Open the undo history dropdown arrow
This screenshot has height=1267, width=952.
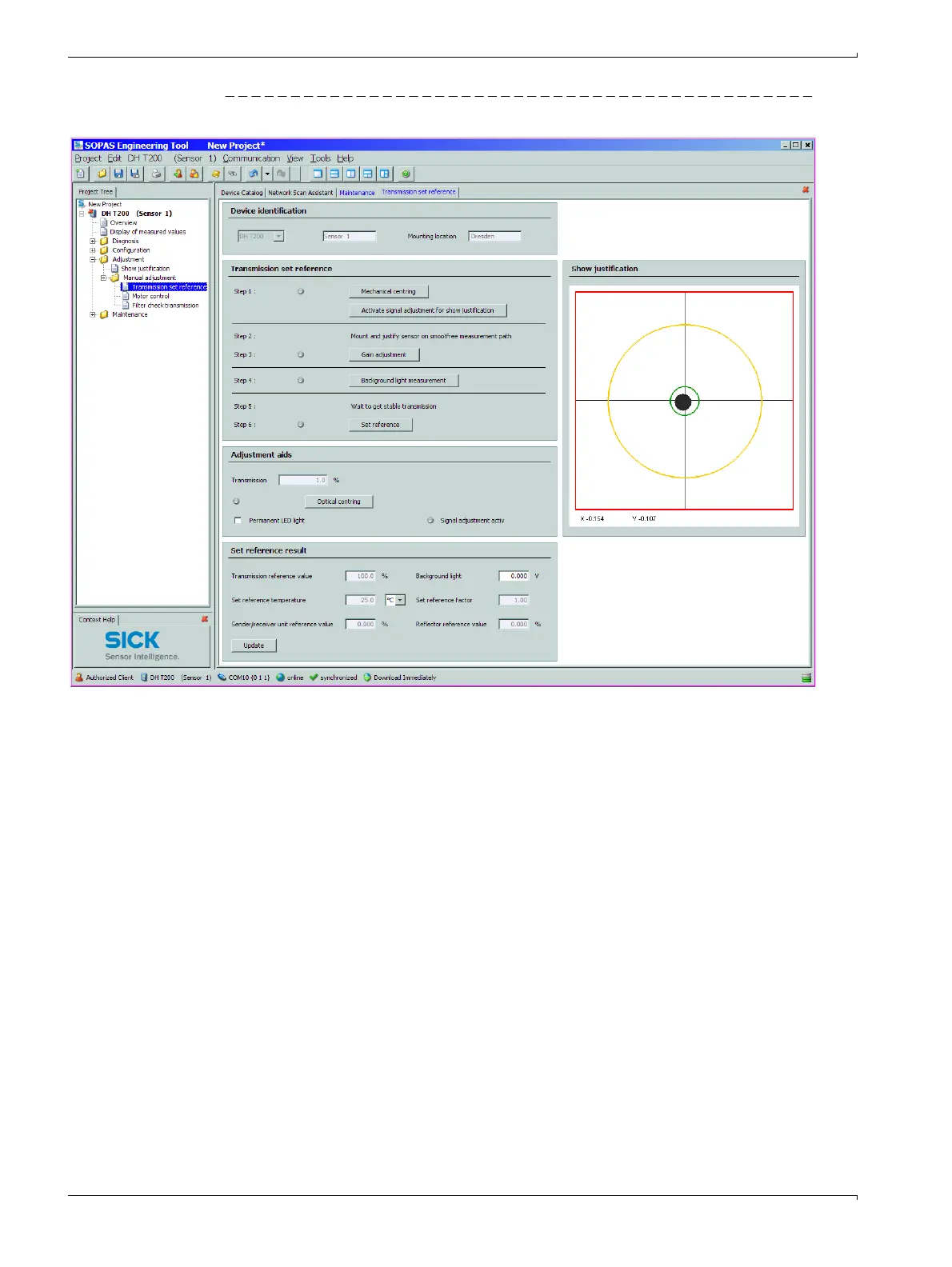[267, 174]
